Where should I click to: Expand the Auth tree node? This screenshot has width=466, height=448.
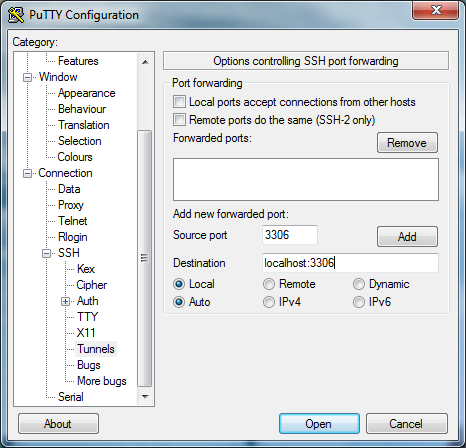pyautogui.click(x=66, y=301)
